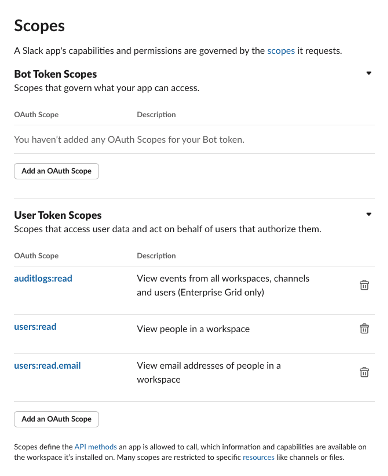This screenshot has width=388, height=476.
Task: Click the empty Bot token scopes message
Action: 129,140
